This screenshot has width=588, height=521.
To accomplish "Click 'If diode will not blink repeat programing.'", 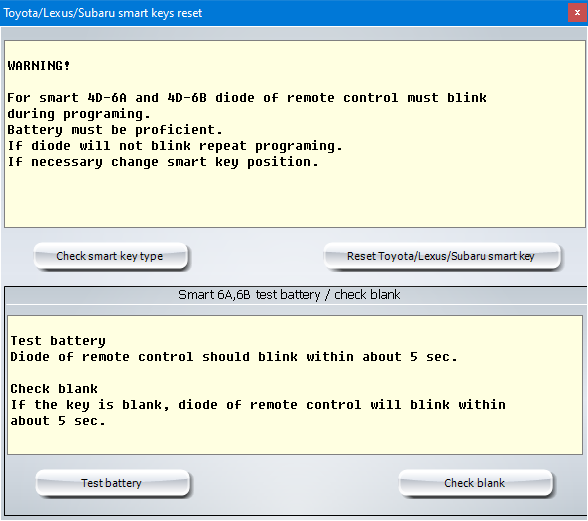I will click(175, 146).
